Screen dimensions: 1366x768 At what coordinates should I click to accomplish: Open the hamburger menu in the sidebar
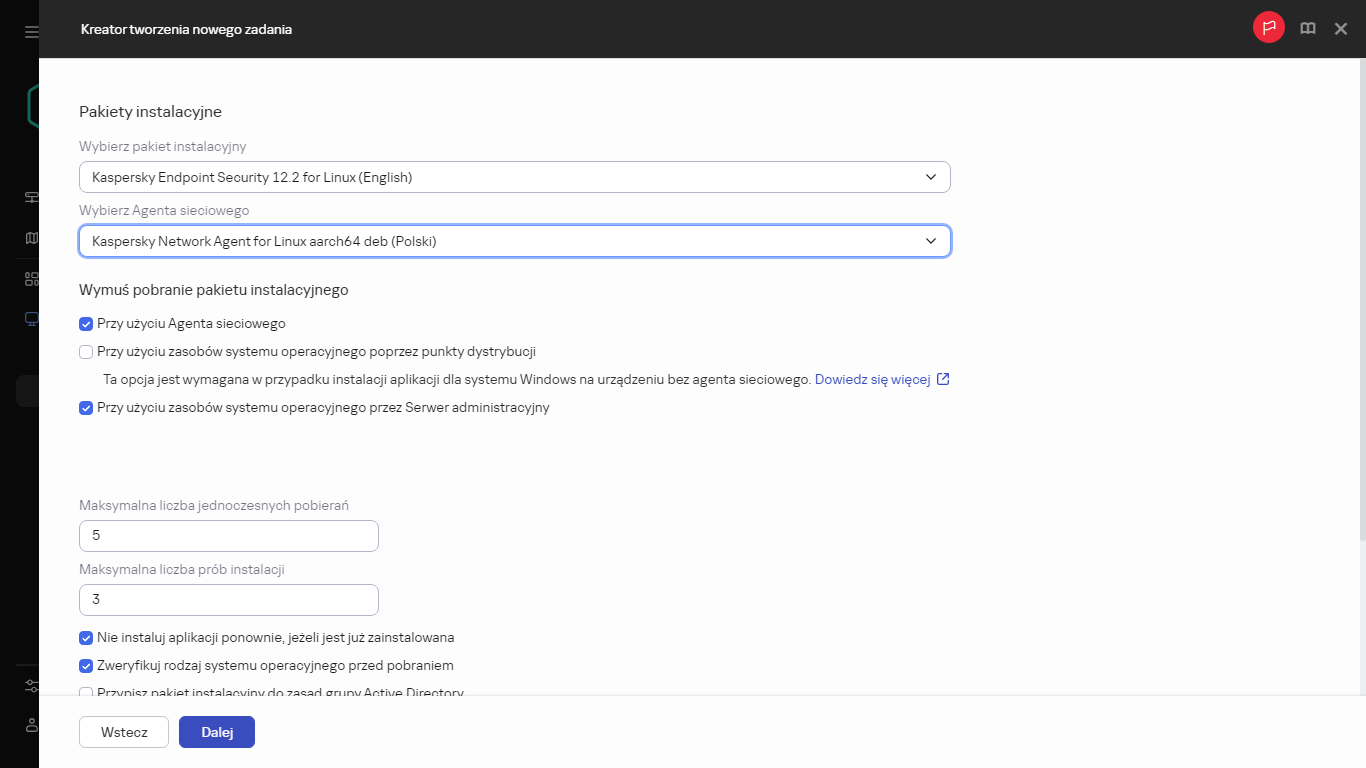(x=31, y=32)
